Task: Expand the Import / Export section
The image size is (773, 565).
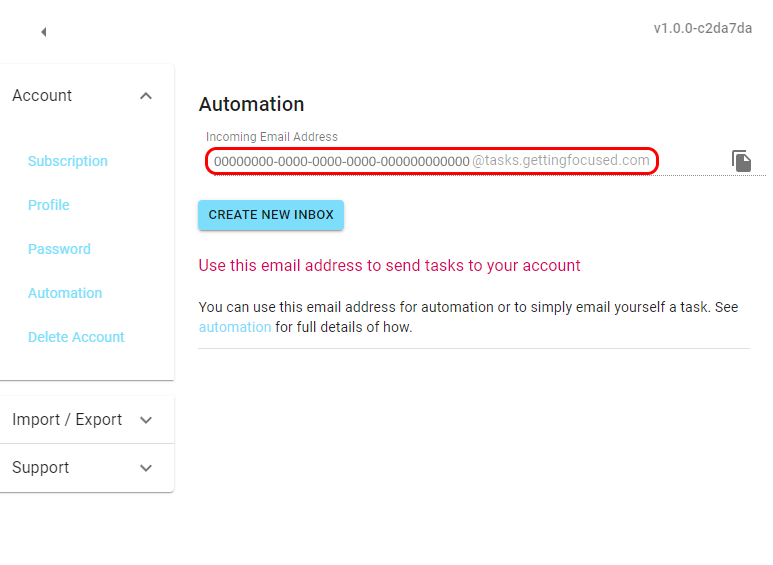Action: click(146, 420)
